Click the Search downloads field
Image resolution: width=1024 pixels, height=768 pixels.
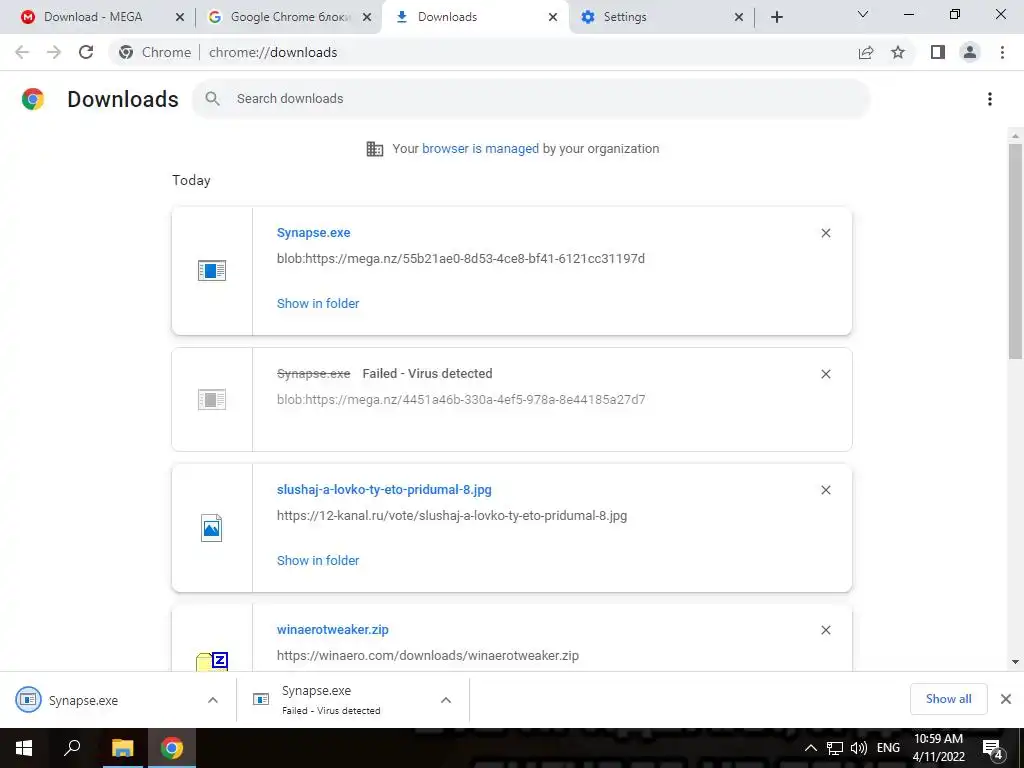(531, 99)
